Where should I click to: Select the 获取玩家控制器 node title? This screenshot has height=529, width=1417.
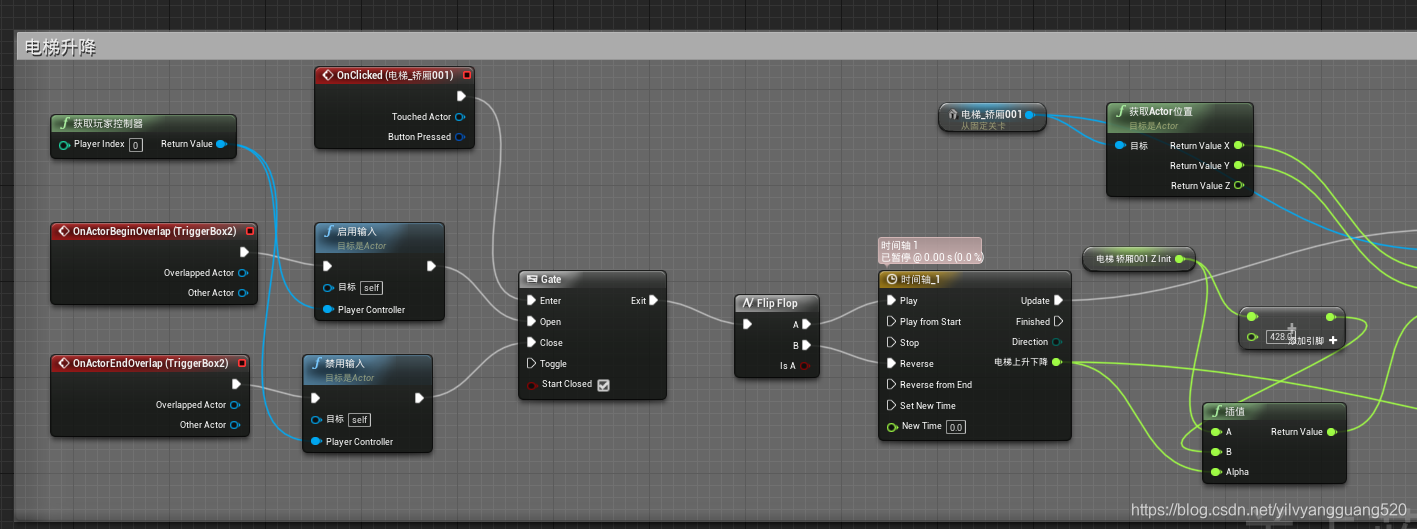[108, 124]
